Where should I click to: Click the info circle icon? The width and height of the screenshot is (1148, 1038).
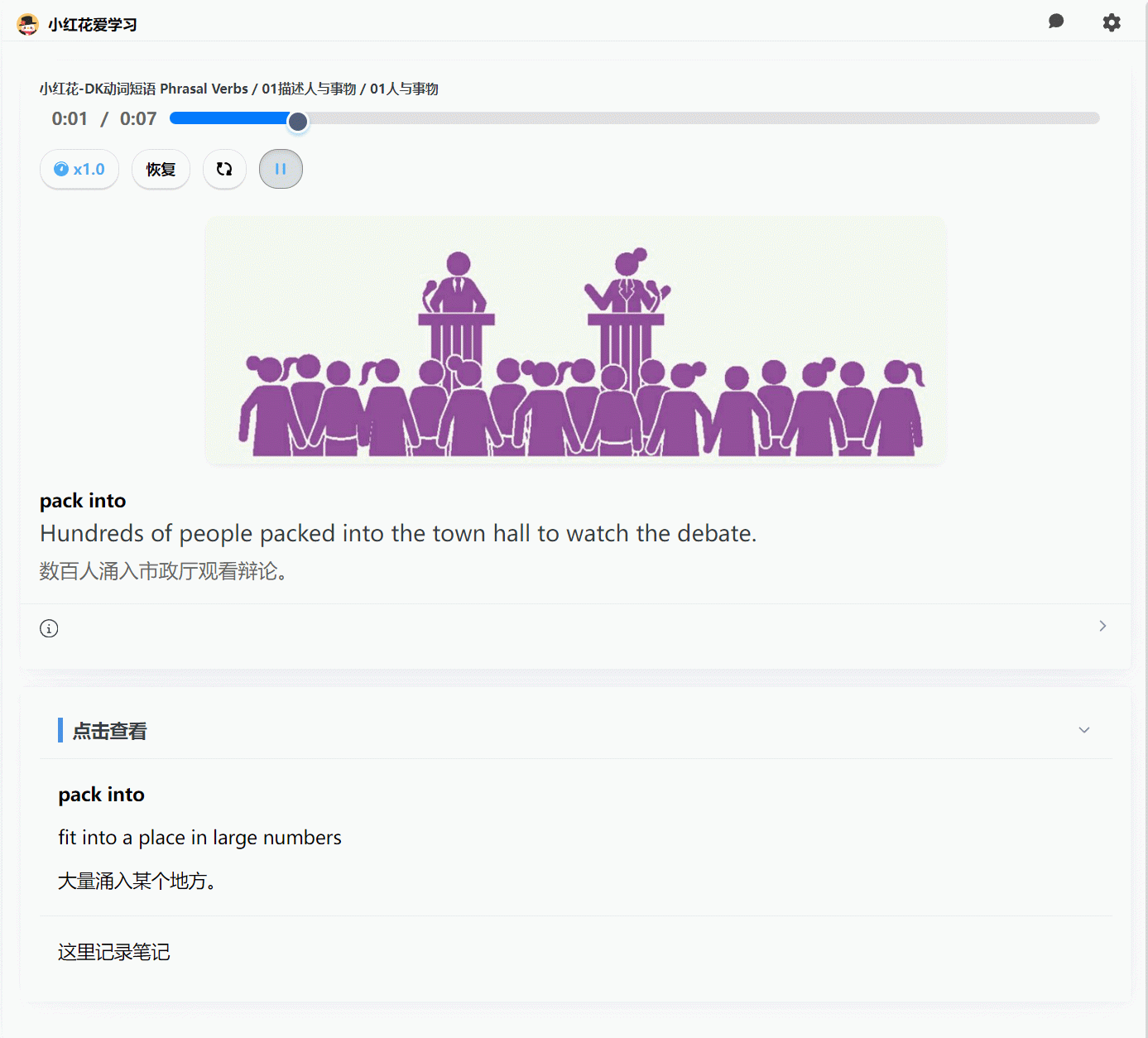click(49, 628)
